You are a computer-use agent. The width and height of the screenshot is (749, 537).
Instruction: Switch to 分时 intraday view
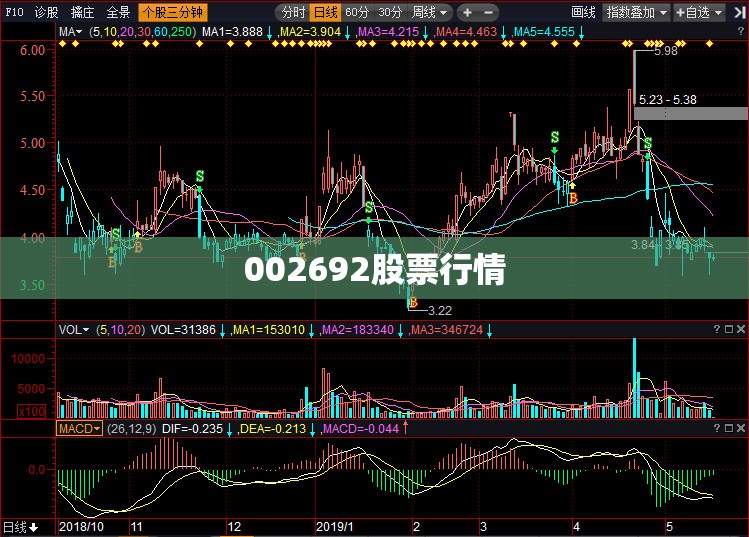click(293, 12)
